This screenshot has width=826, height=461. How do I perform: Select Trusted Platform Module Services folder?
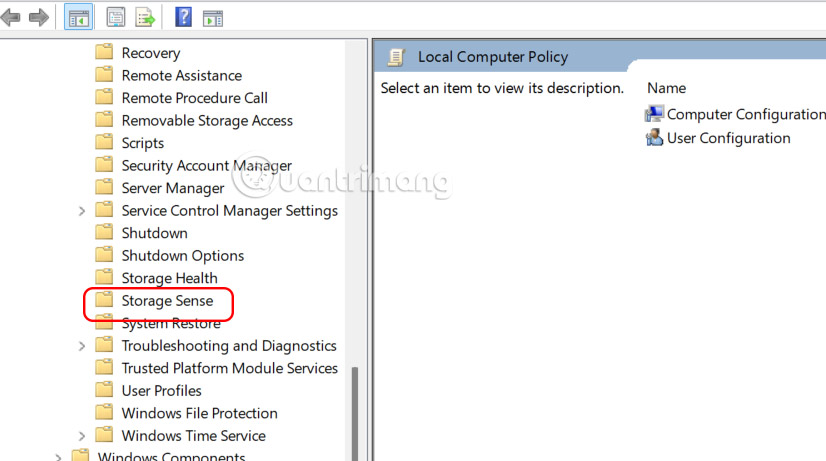(x=230, y=368)
